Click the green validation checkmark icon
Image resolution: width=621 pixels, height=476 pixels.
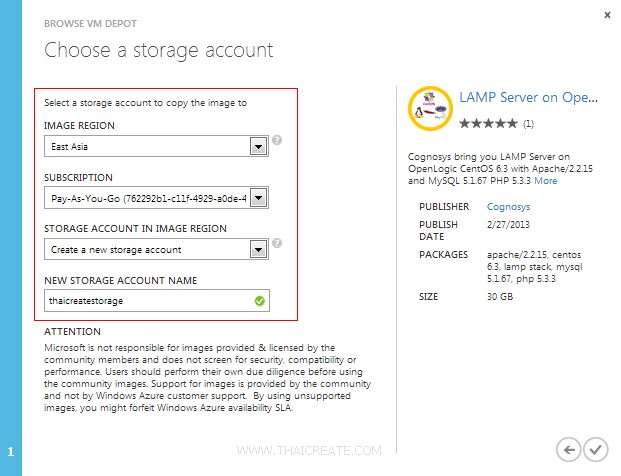coord(260,300)
